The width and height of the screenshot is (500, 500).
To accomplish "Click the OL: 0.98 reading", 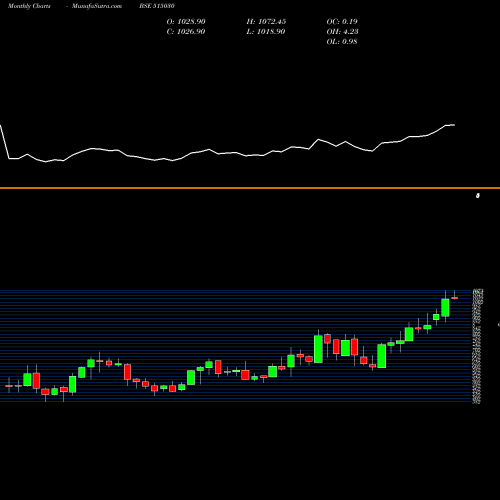I will [342, 42].
